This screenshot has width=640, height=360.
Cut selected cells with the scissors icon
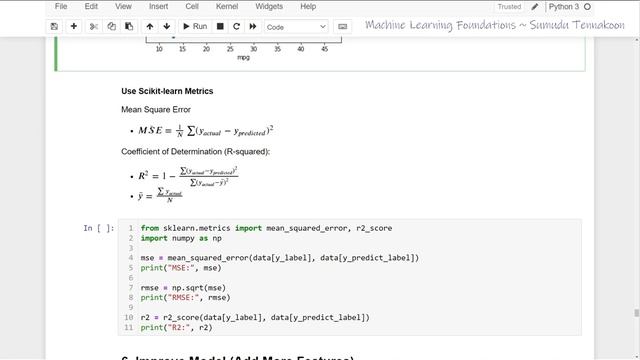(x=93, y=27)
